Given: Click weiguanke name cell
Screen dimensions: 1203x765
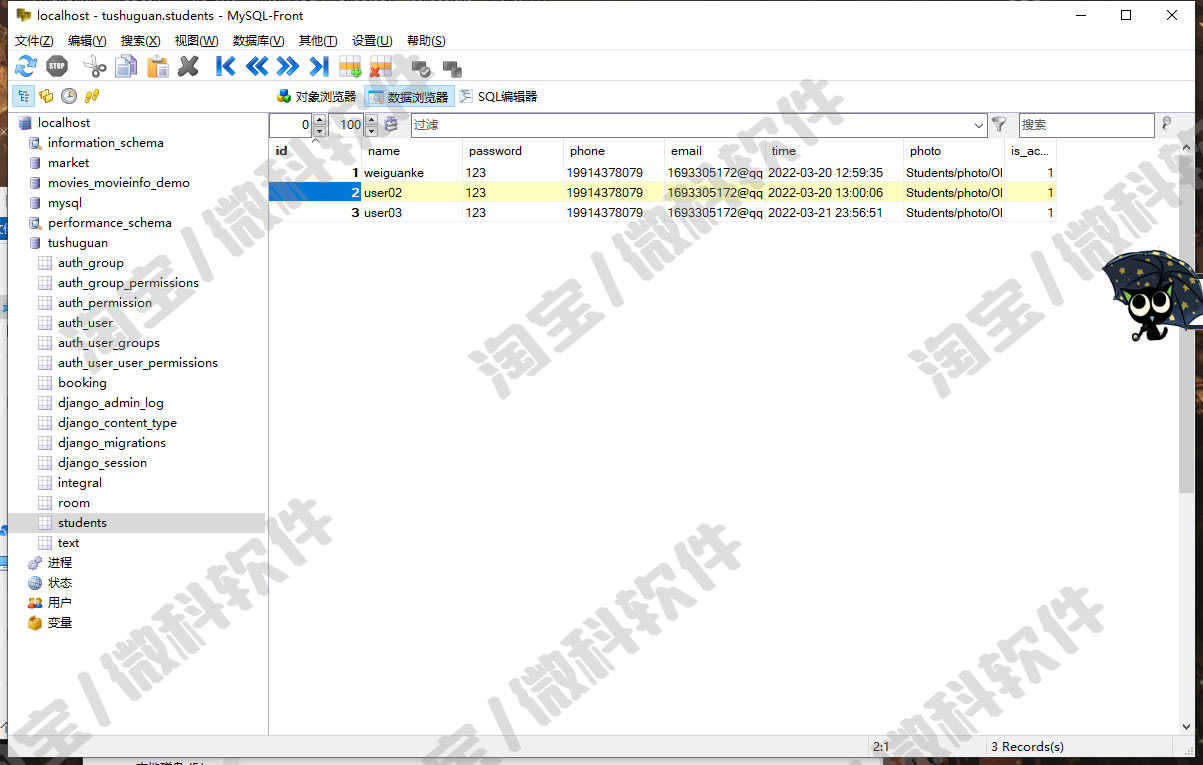Looking at the screenshot, I should pyautogui.click(x=412, y=173).
